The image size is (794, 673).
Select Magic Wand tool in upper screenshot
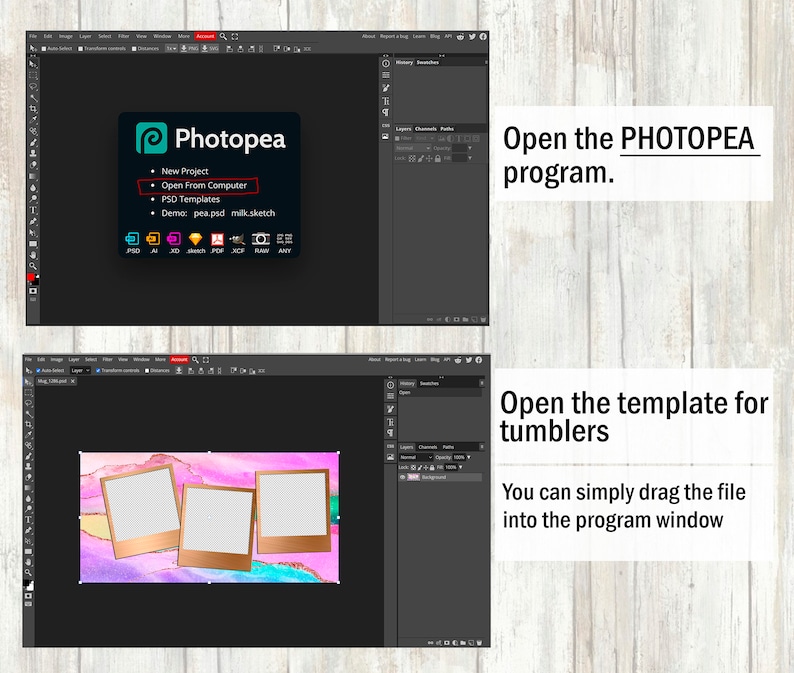33,98
